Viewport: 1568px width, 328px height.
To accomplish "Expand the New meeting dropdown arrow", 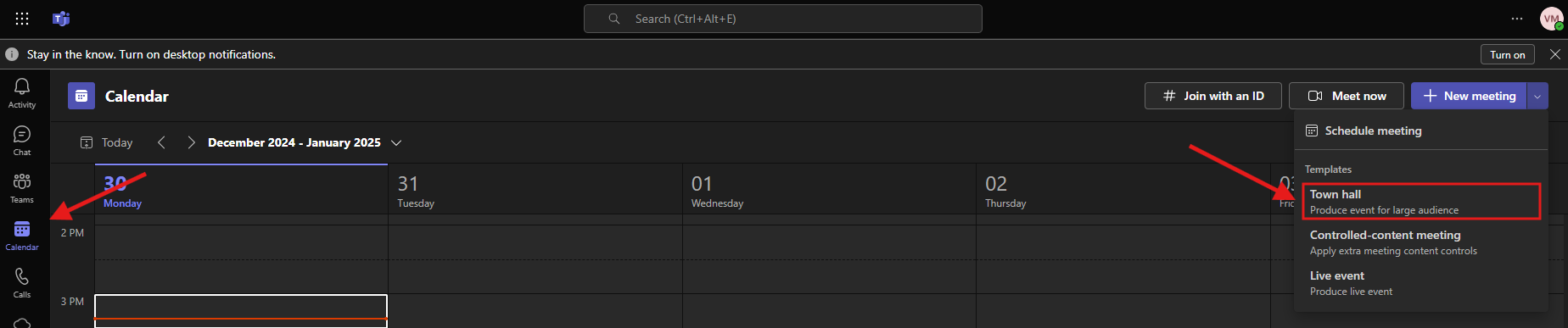I will tap(1537, 96).
